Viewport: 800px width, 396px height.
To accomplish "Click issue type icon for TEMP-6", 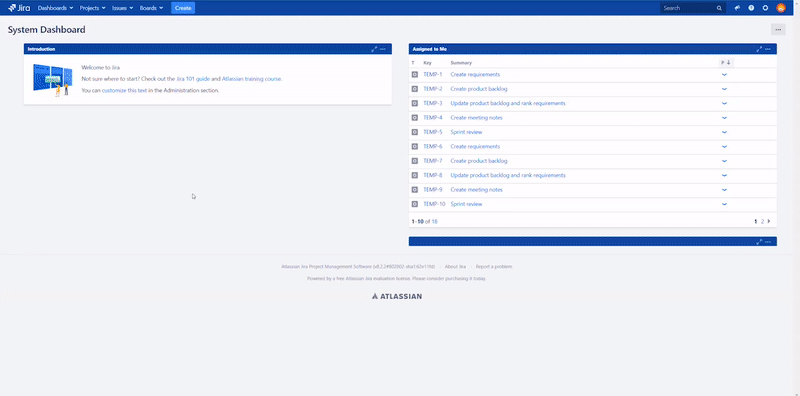I will [x=414, y=146].
